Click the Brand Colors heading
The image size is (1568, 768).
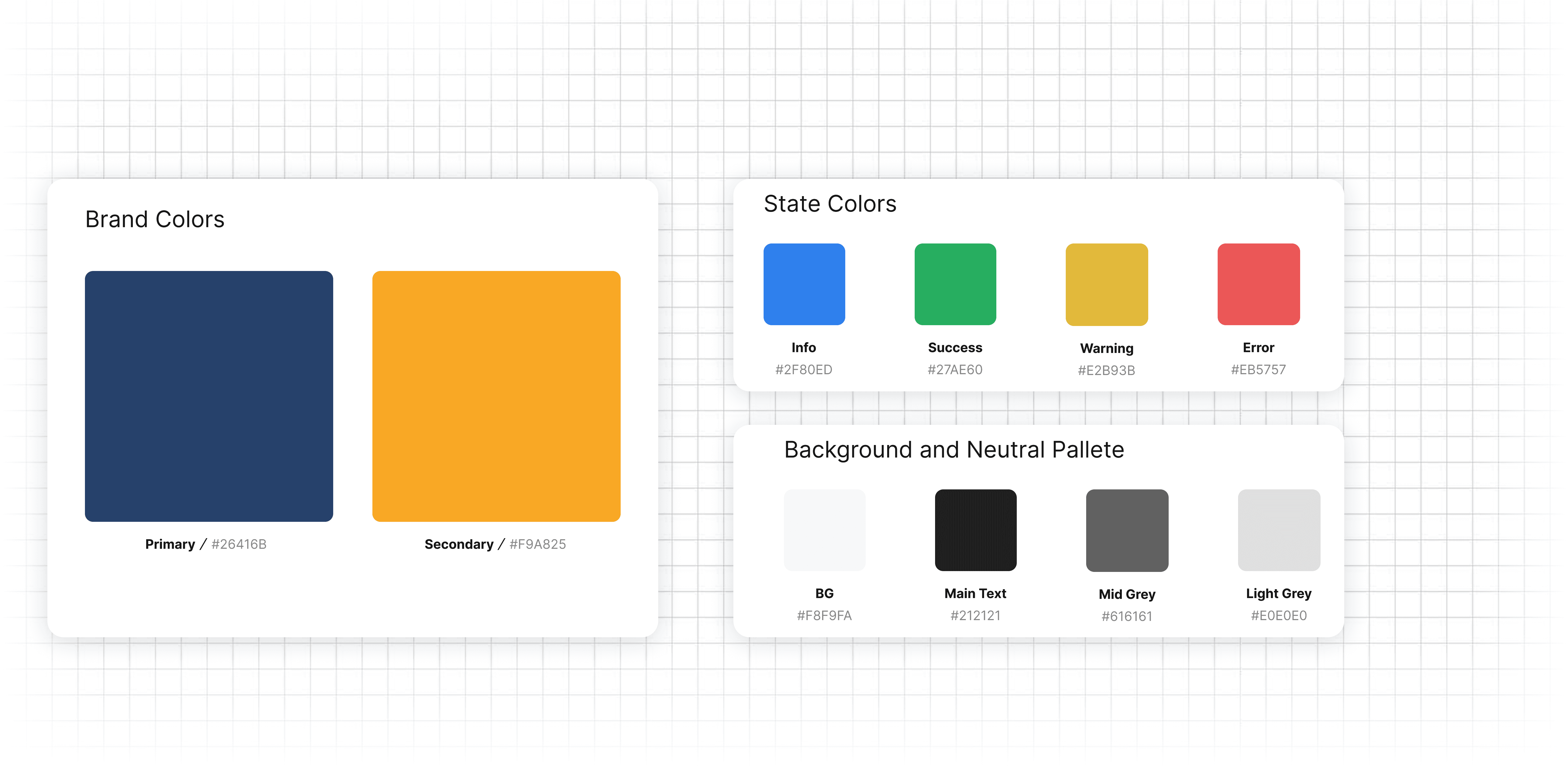click(155, 219)
